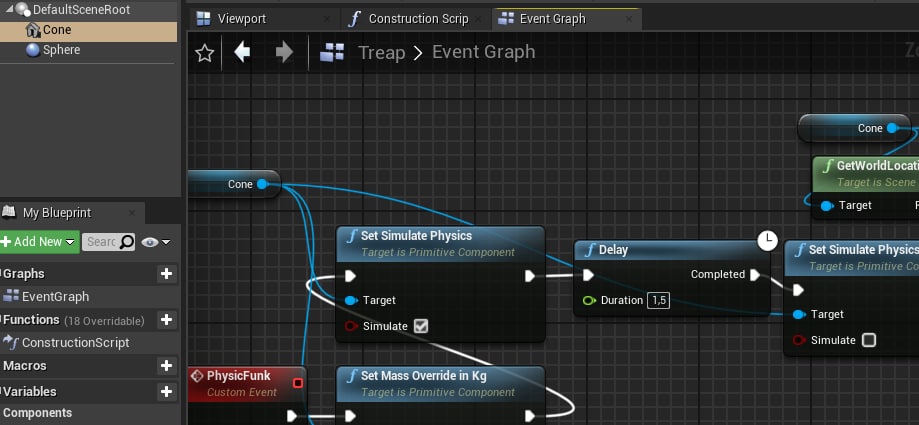Navigate back with the left arrow
Image resolution: width=919 pixels, height=425 pixels.
tap(242, 52)
